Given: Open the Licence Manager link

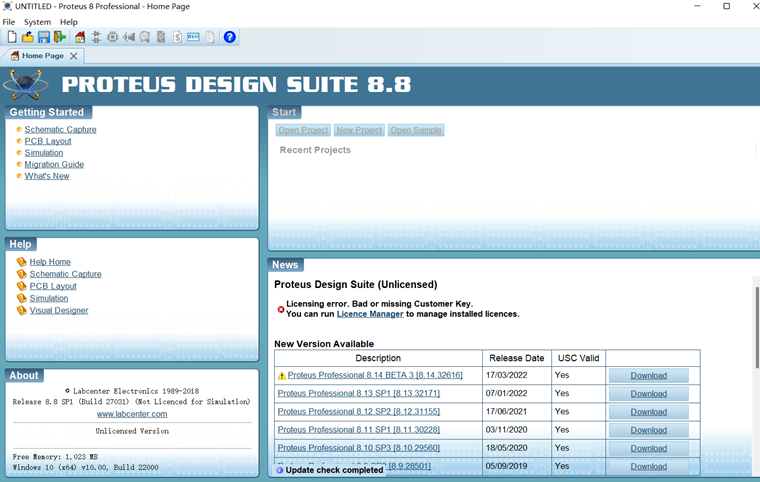Looking at the screenshot, I should (370, 314).
